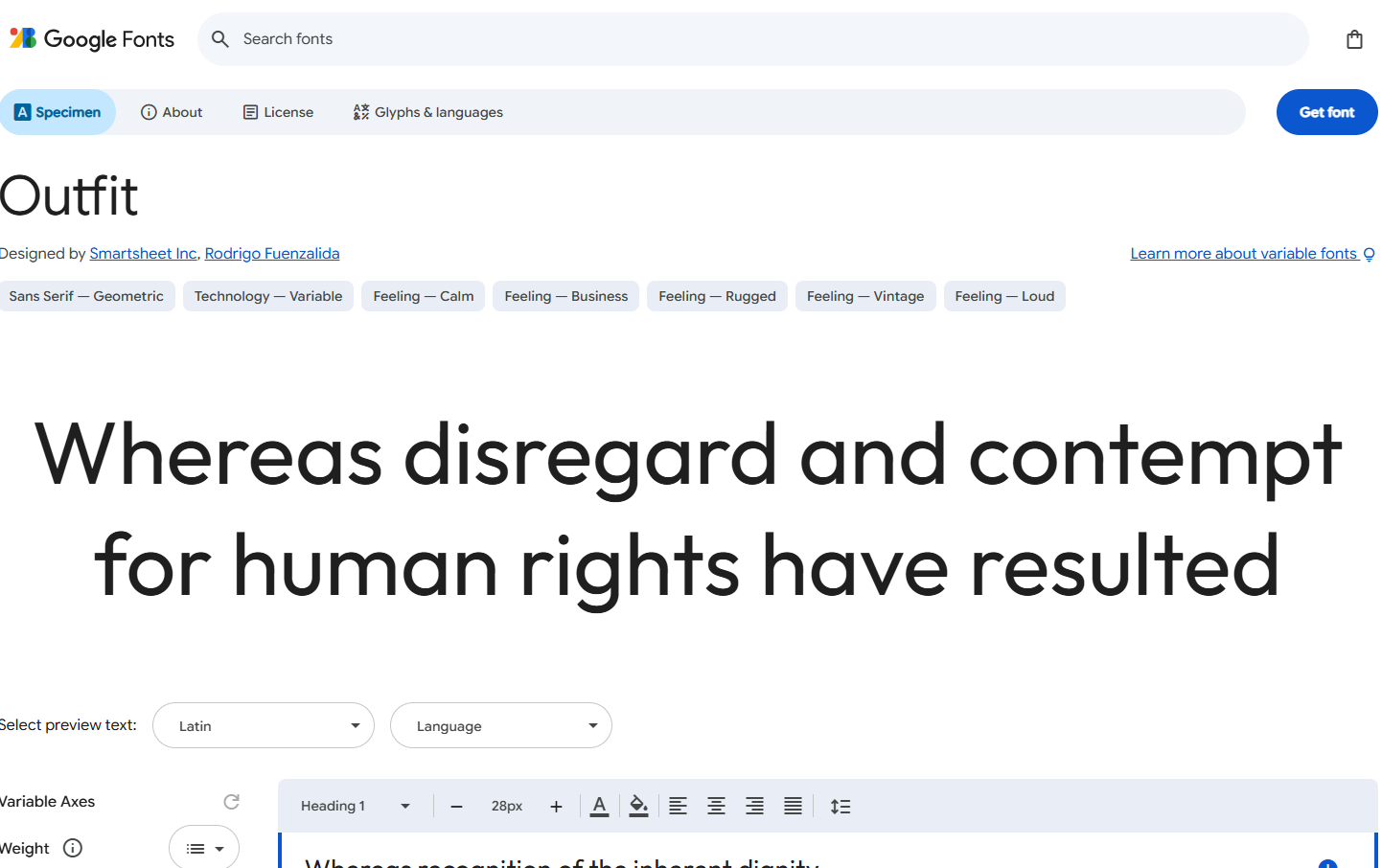
Task: Align text left
Action: tap(678, 807)
